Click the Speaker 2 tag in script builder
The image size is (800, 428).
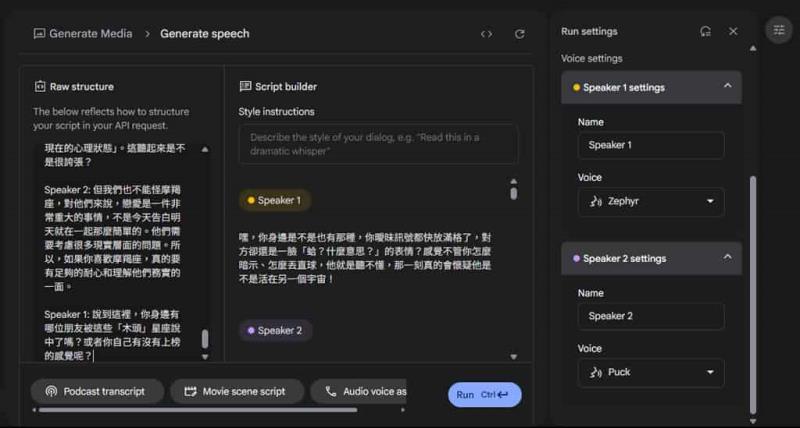point(276,331)
